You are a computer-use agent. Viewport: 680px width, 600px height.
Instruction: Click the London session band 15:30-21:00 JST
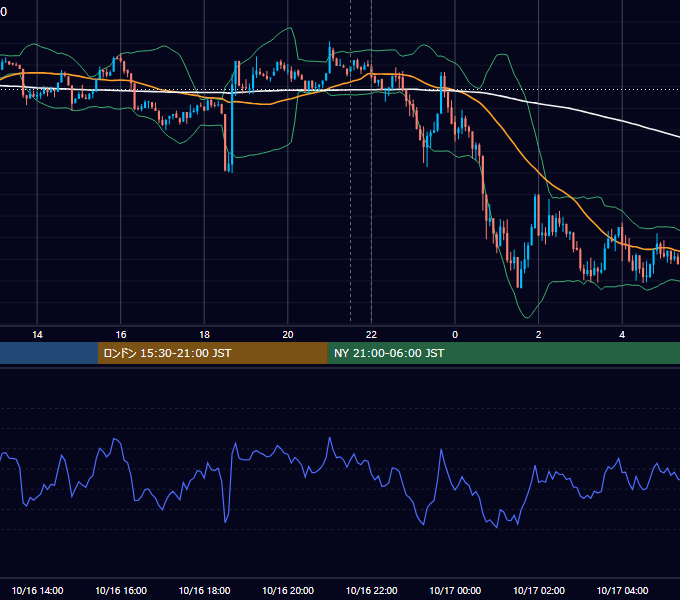[212, 353]
